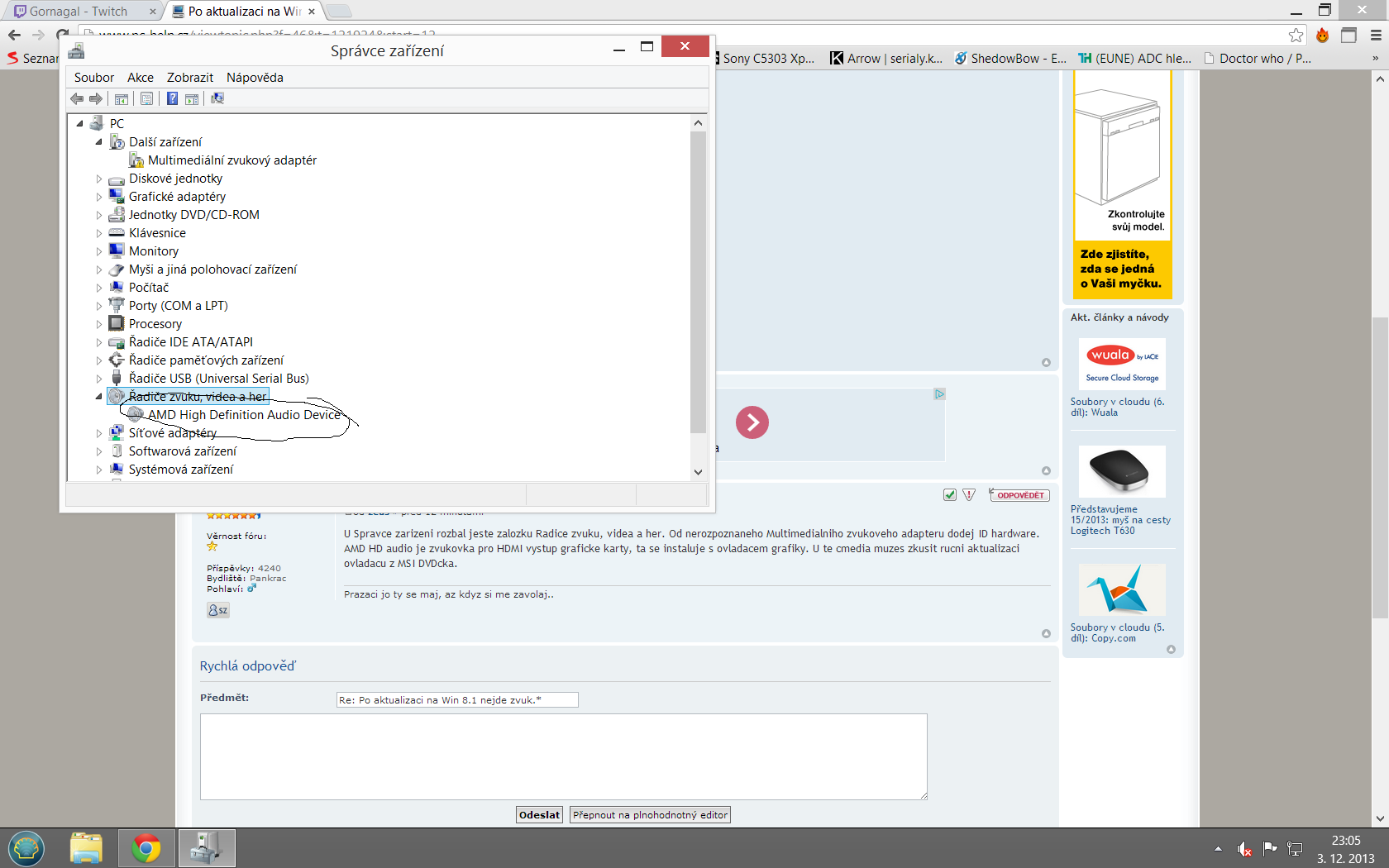1389x868 pixels.
Task: Click the green checkmark post icon
Action: [950, 495]
